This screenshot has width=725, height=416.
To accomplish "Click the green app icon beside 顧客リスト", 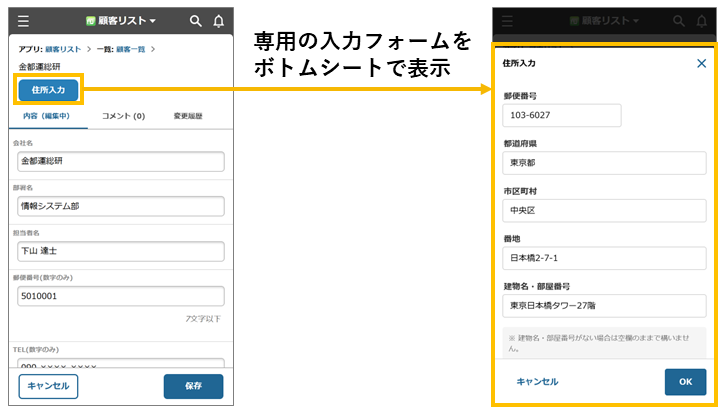I will click(x=91, y=21).
